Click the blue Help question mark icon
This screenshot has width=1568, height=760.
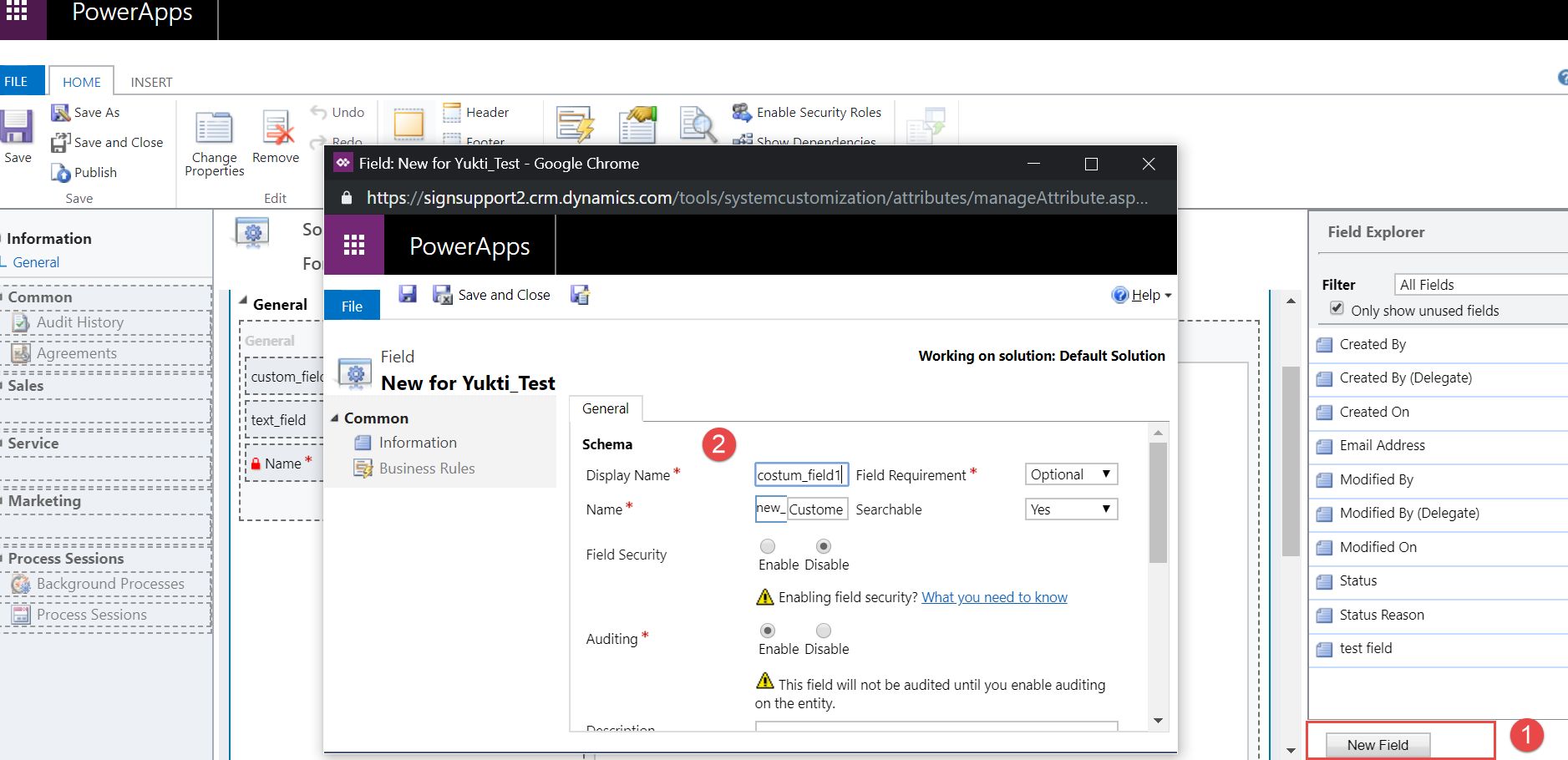[1120, 295]
